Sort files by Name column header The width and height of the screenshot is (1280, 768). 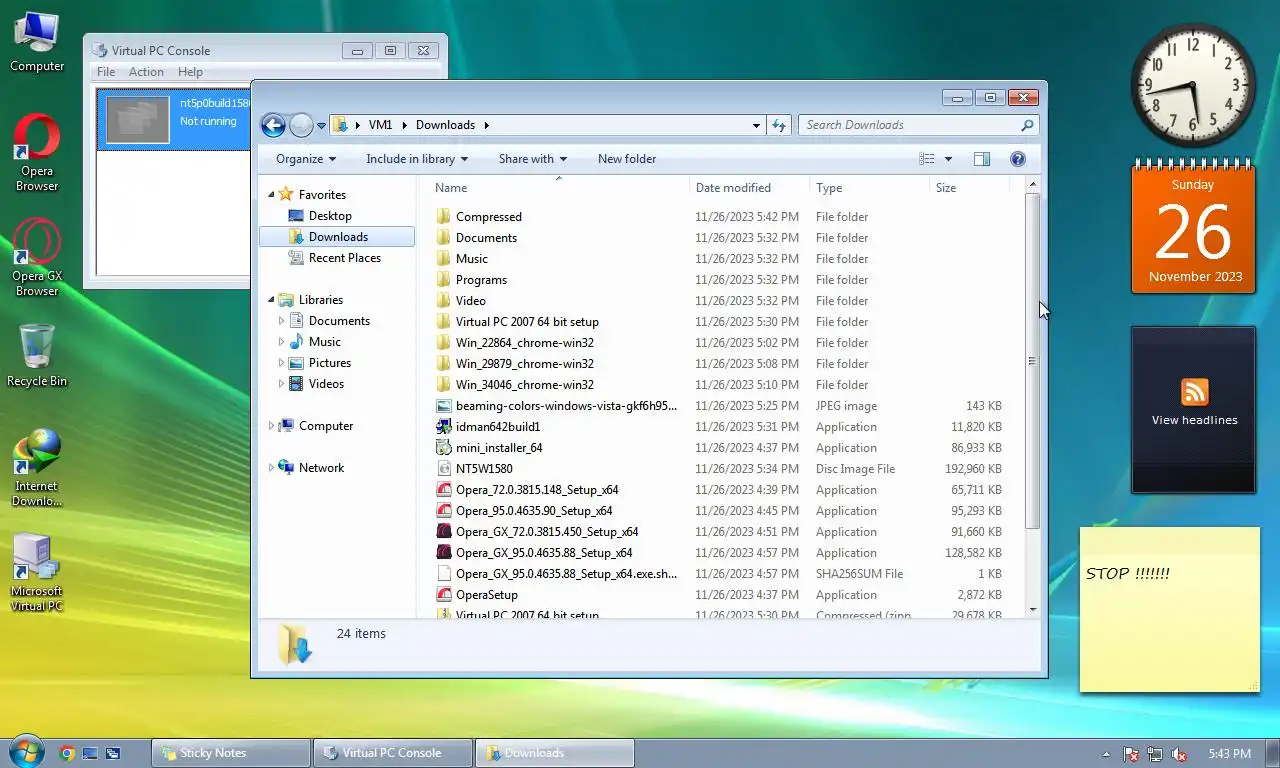click(x=560, y=188)
